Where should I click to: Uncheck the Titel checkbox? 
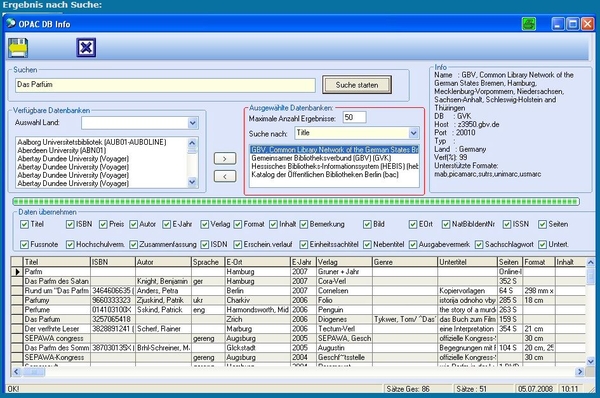point(24,224)
